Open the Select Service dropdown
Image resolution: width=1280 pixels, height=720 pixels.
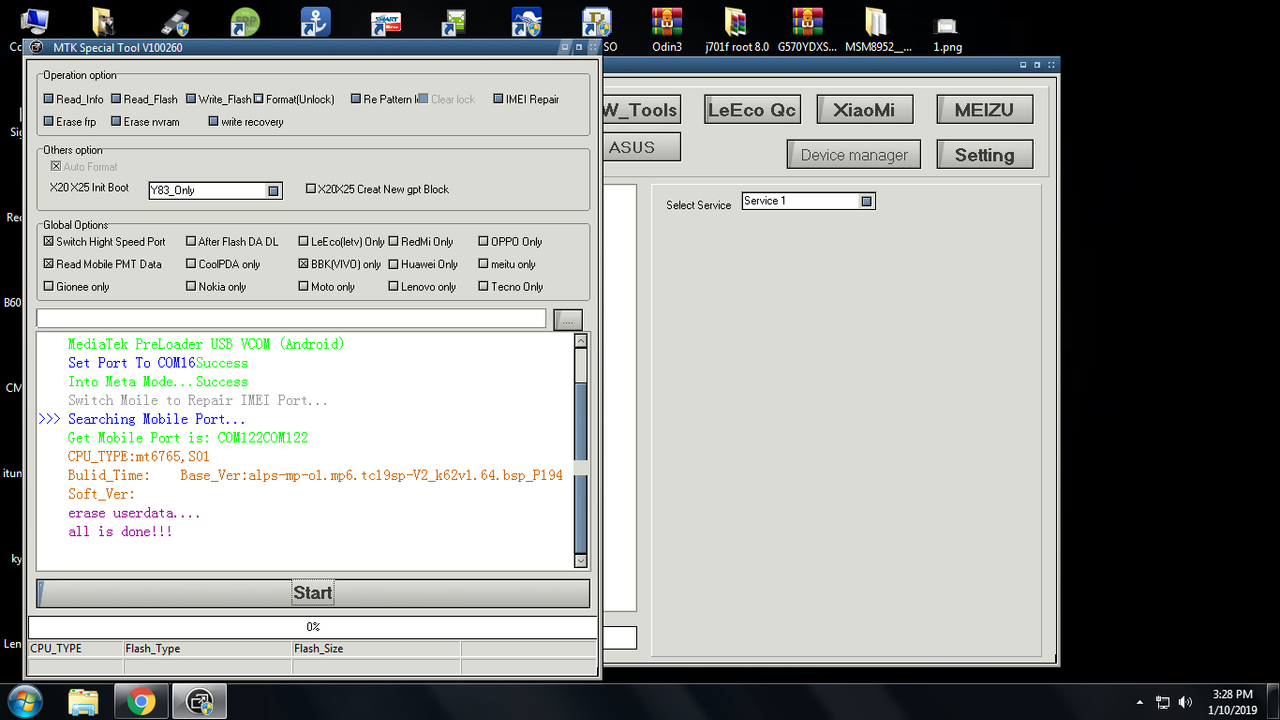(867, 201)
